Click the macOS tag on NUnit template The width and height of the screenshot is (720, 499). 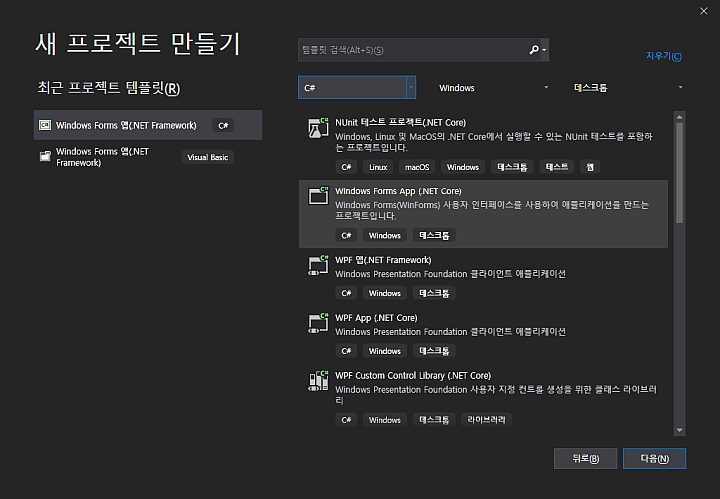417,167
